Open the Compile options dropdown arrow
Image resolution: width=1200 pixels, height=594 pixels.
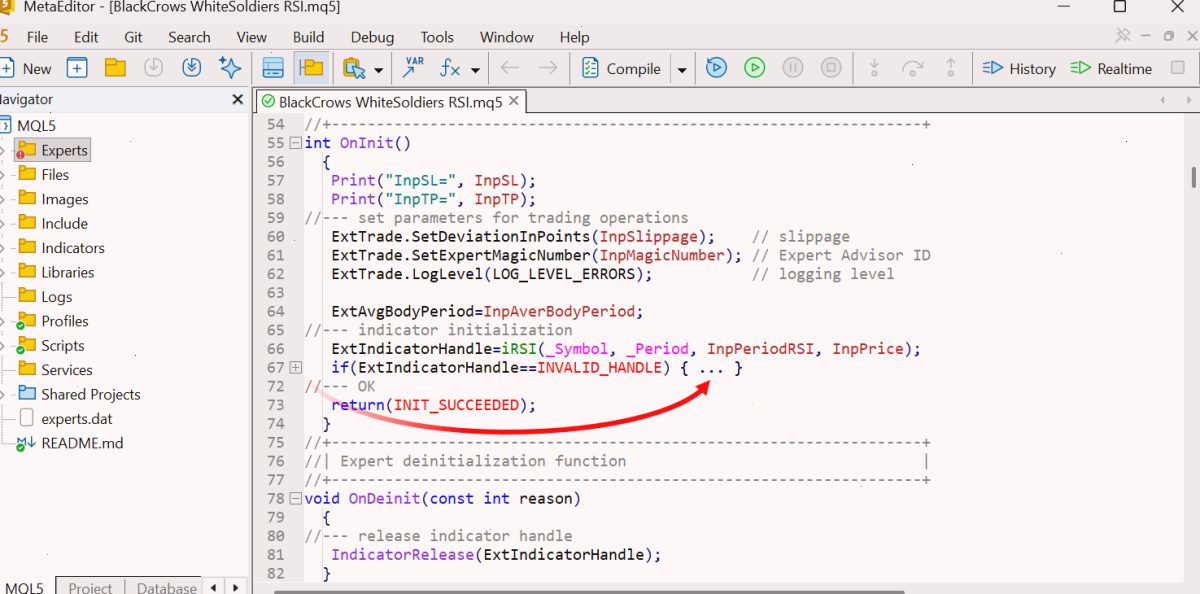coord(682,70)
